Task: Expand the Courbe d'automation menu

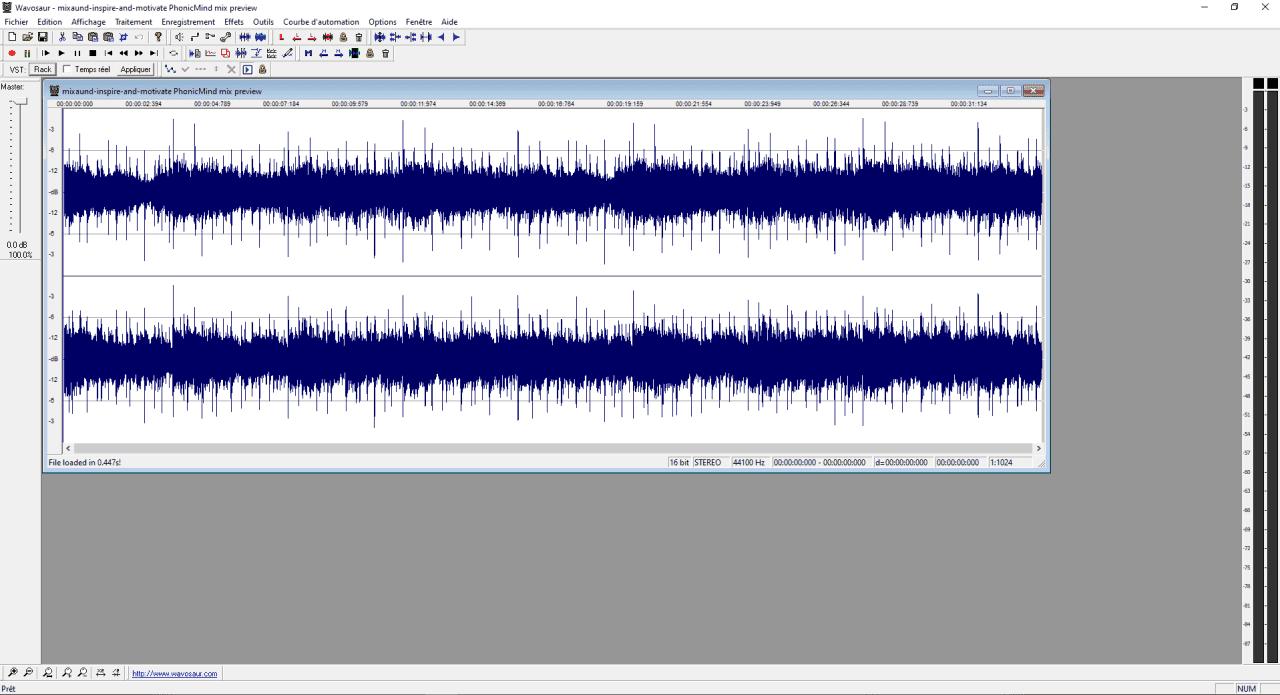Action: click(320, 22)
